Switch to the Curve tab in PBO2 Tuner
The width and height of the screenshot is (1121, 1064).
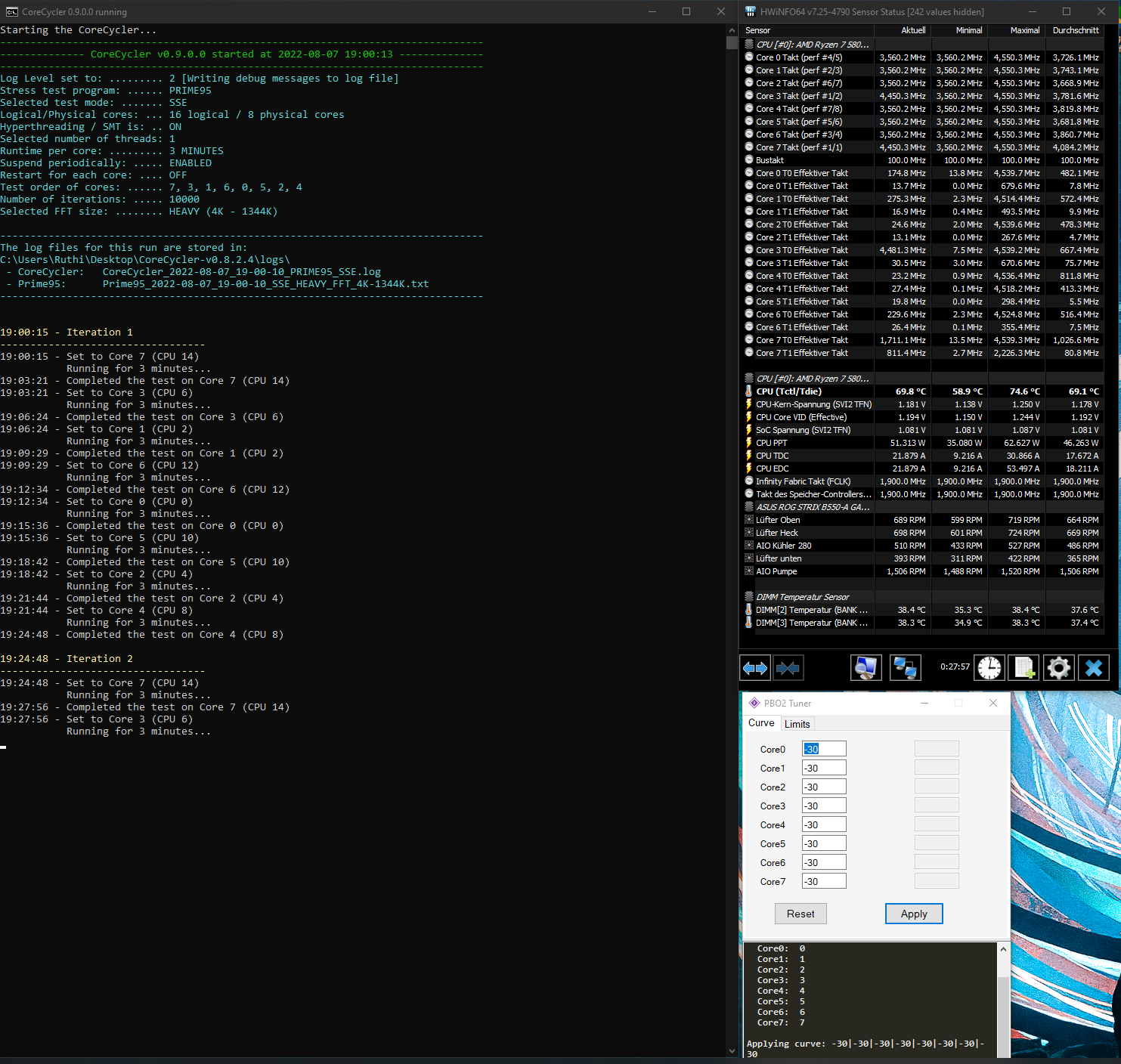761,723
